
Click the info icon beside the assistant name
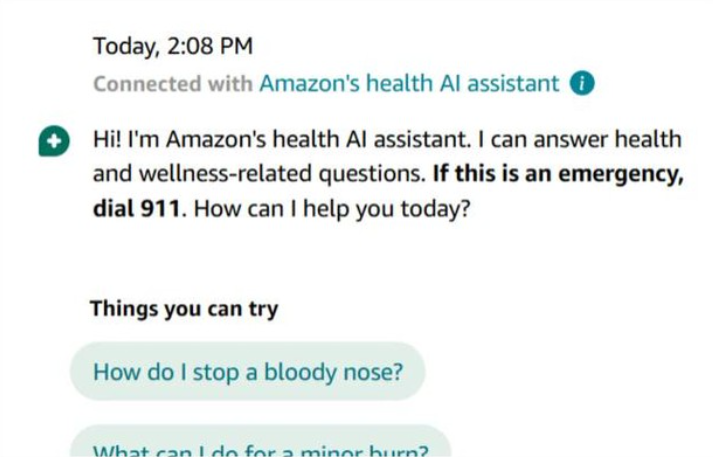pyautogui.click(x=581, y=84)
